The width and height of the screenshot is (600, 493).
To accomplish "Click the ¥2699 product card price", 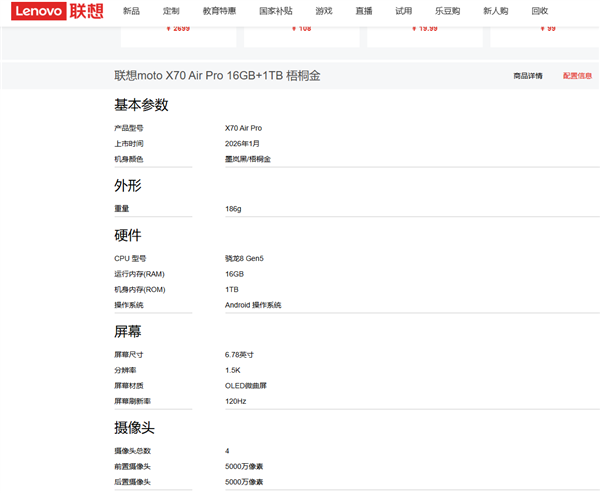I will pyautogui.click(x=178, y=28).
